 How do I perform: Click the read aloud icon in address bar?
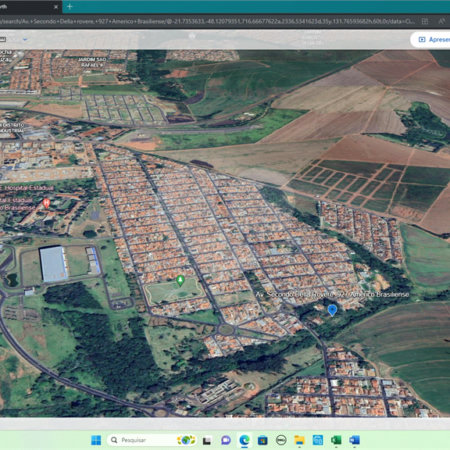coord(442,21)
